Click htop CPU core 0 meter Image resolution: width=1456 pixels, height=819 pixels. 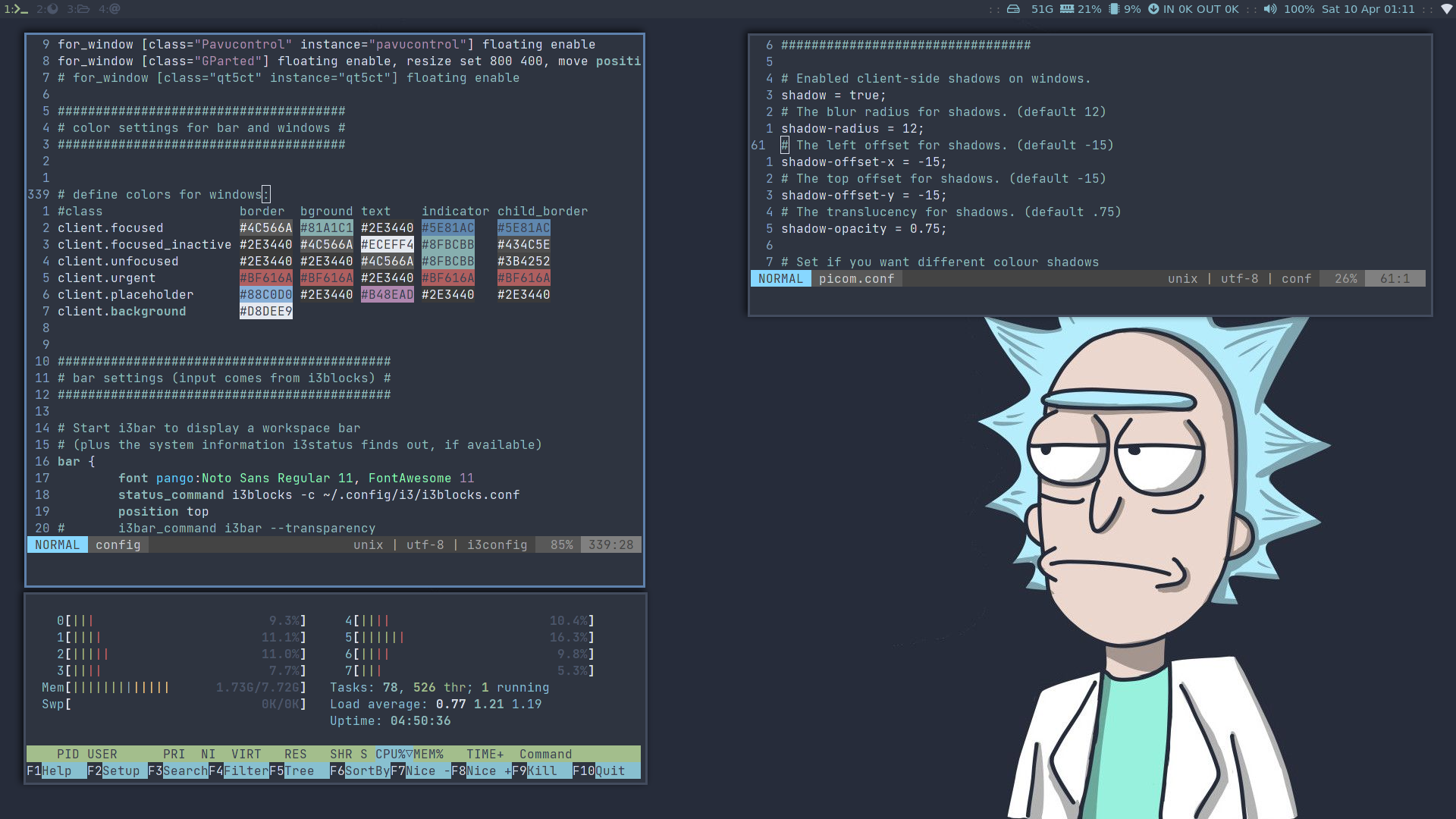(x=182, y=621)
